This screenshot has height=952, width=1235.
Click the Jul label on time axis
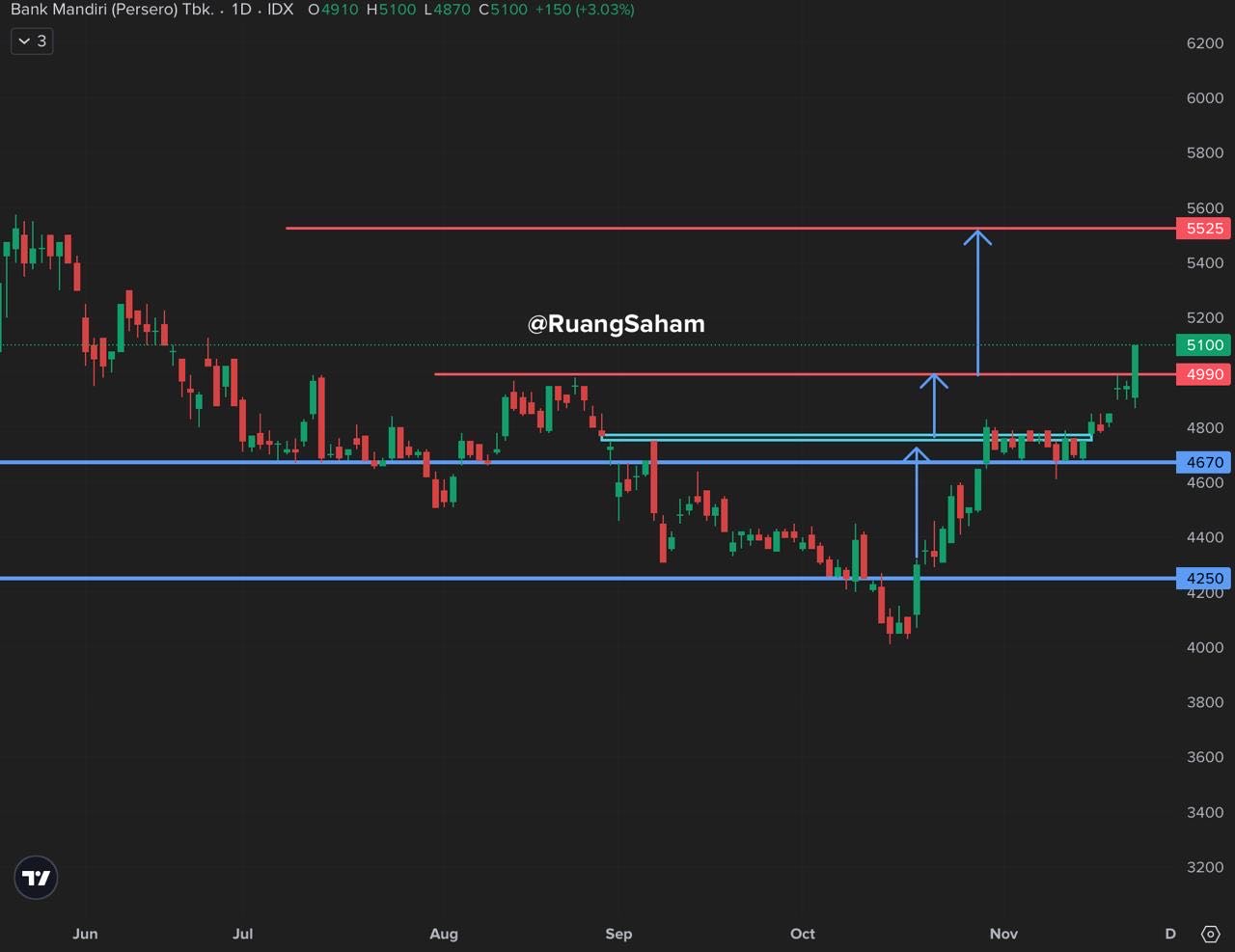(243, 934)
